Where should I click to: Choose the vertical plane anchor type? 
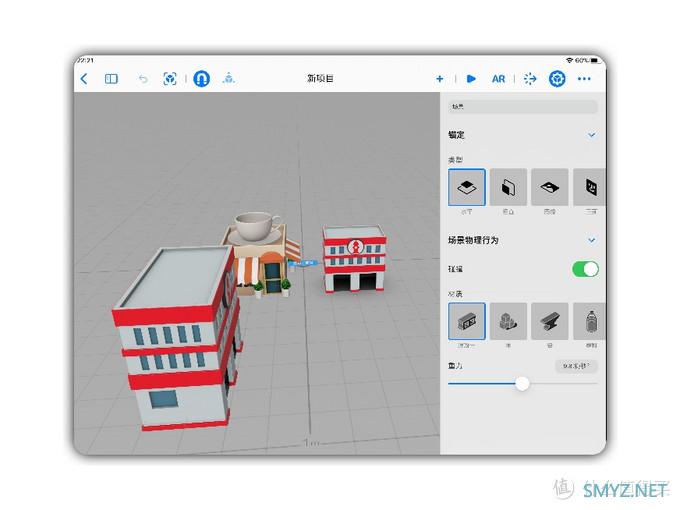508,187
